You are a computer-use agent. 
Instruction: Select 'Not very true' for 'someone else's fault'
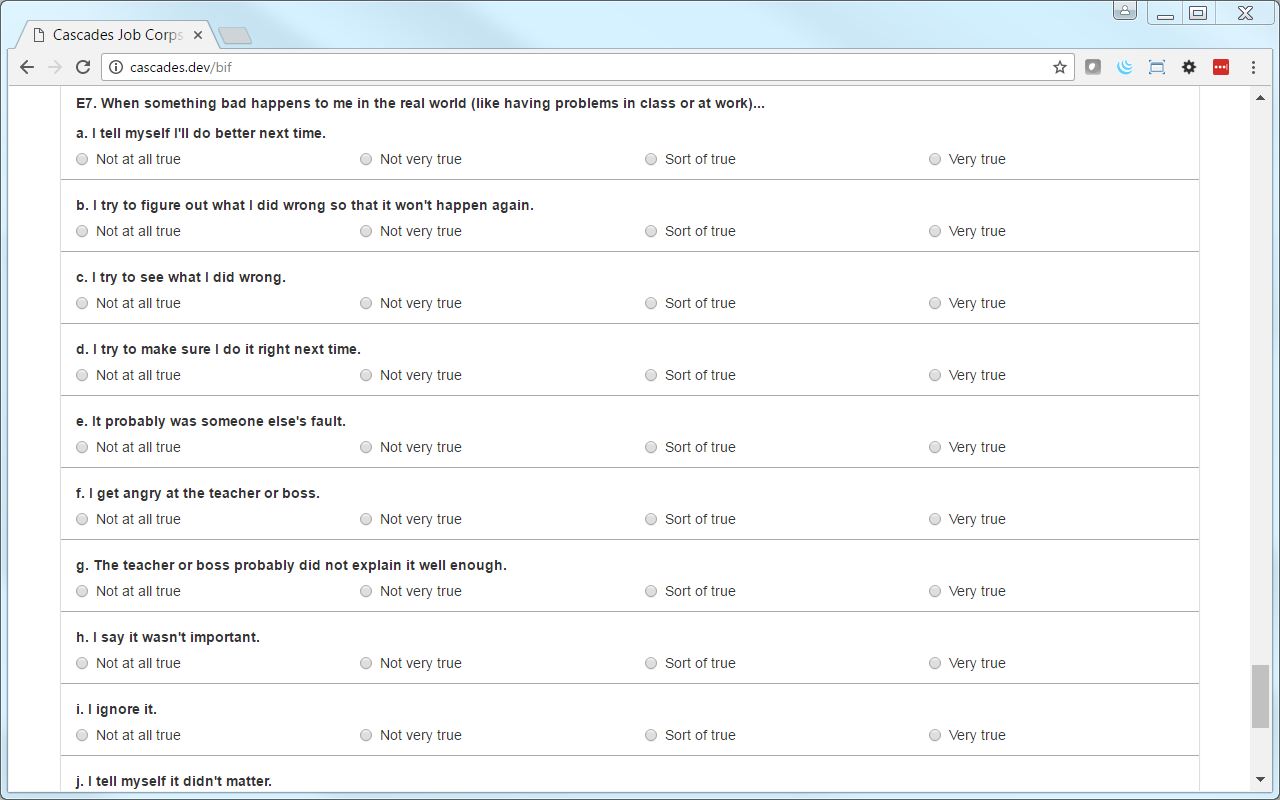366,447
